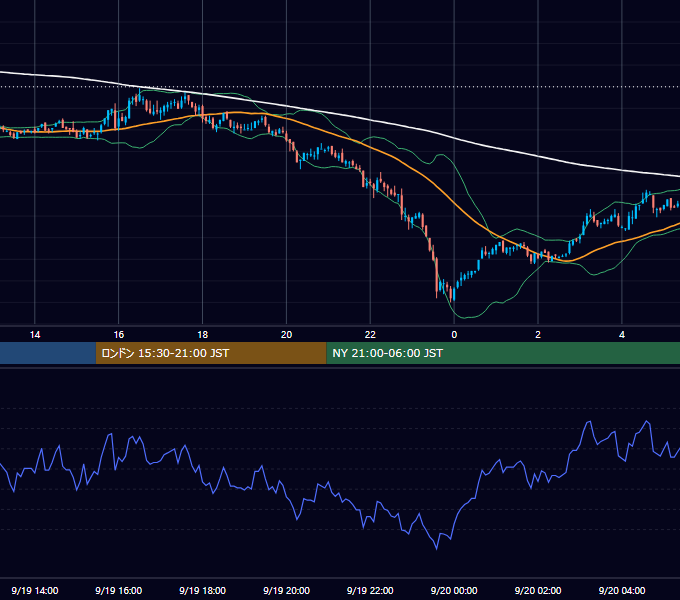Viewport: 680px width, 600px height.
Task: Click the NY 21:00-06:00 JST session bar
Action: point(503,353)
